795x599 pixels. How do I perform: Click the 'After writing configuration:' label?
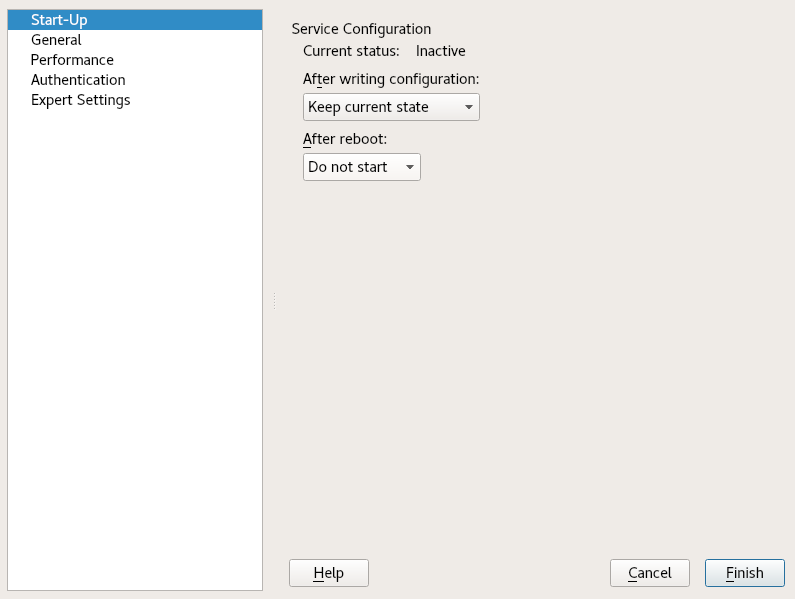click(x=391, y=78)
